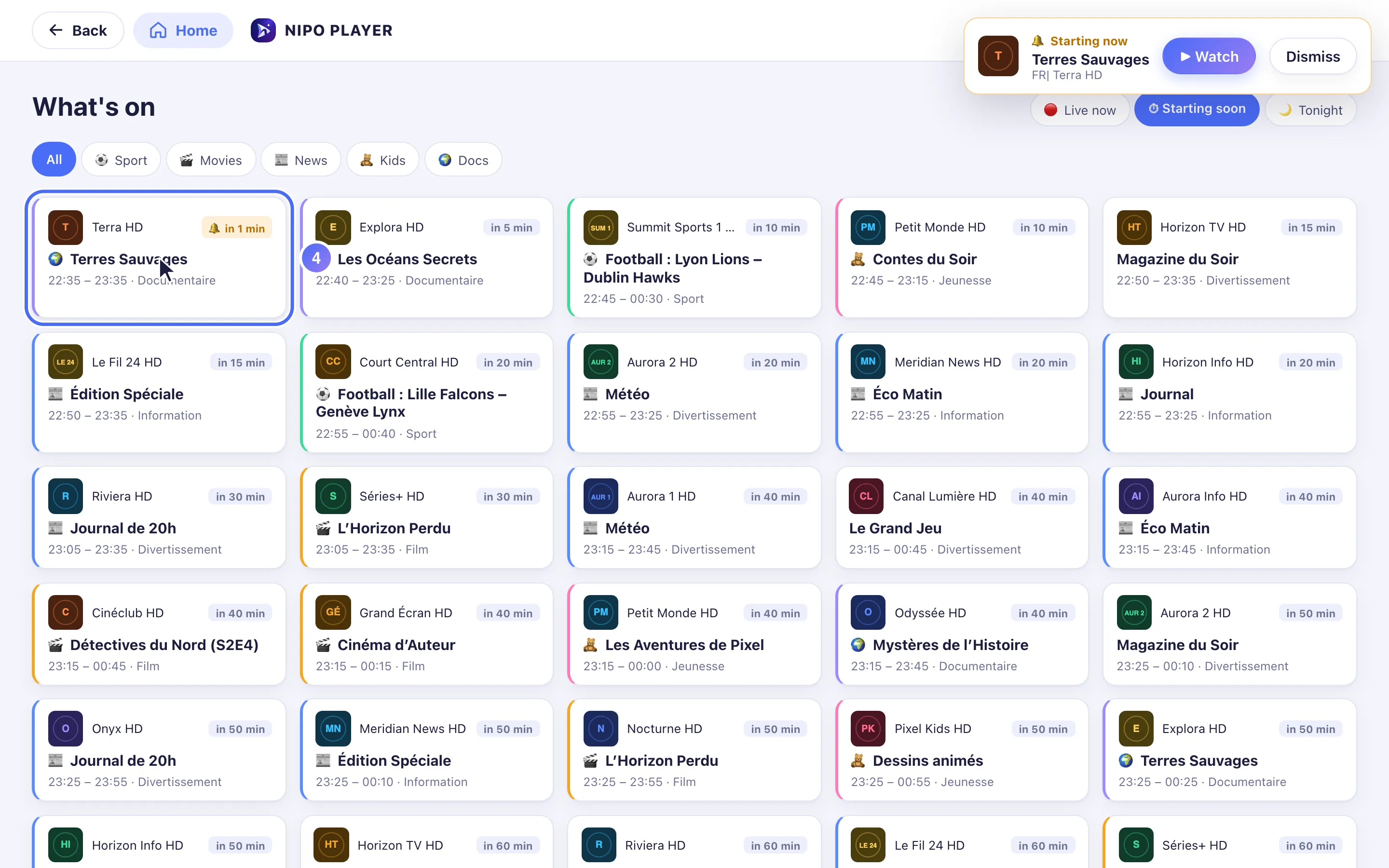This screenshot has width=1389, height=868.
Task: Click the Nocturne HD channel logo
Action: [x=600, y=729]
